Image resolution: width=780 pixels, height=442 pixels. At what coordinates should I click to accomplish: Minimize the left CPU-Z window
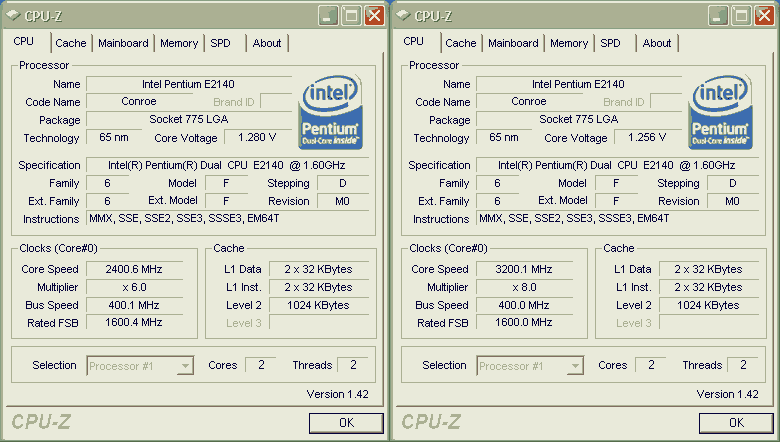tap(328, 16)
